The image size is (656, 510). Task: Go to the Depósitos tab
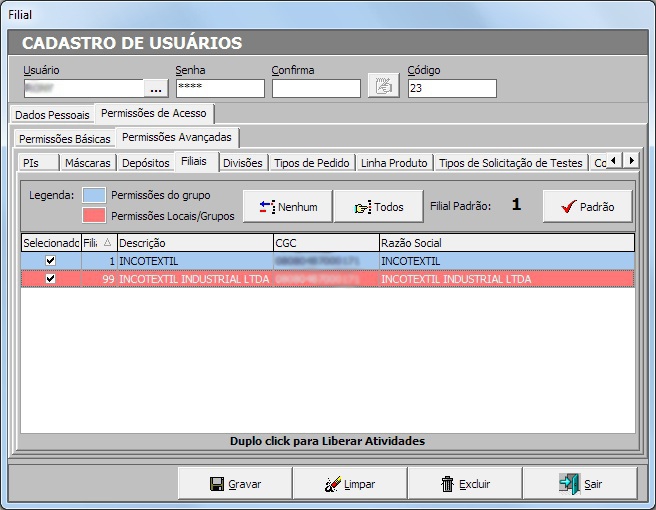[145, 163]
